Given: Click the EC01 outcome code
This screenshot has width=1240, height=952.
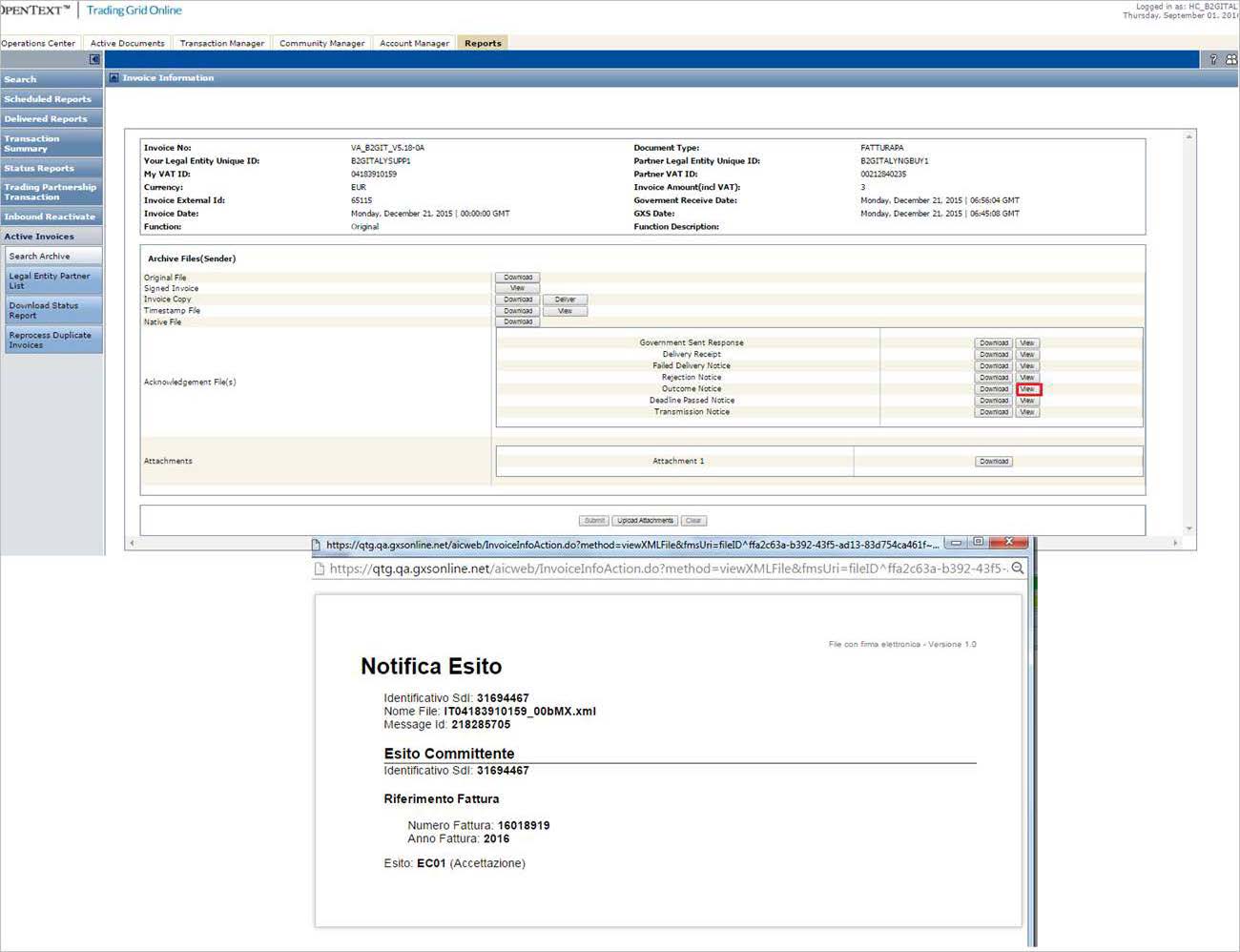Looking at the screenshot, I should click(431, 863).
